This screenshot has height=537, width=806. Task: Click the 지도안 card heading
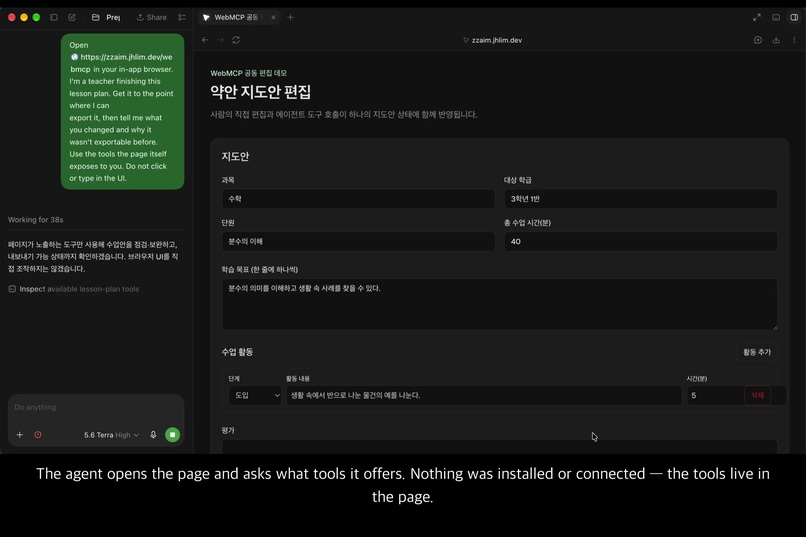pyautogui.click(x=235, y=156)
